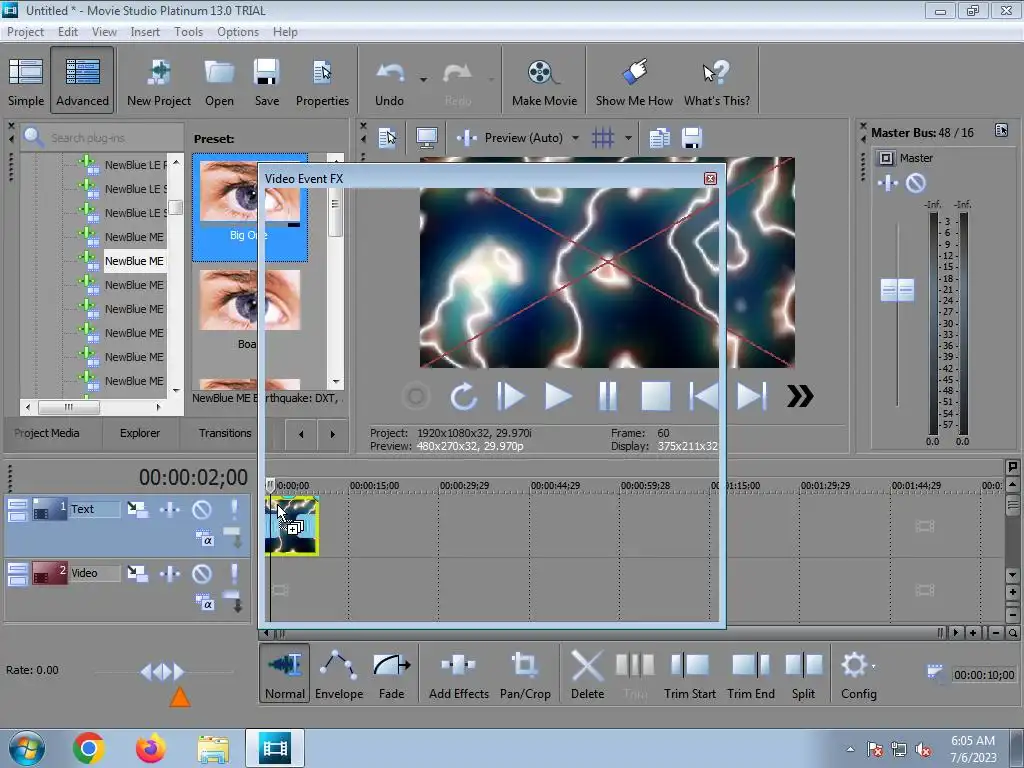Screen dimensions: 1024x768
Task: Close the Video Event FX window
Action: point(711,178)
